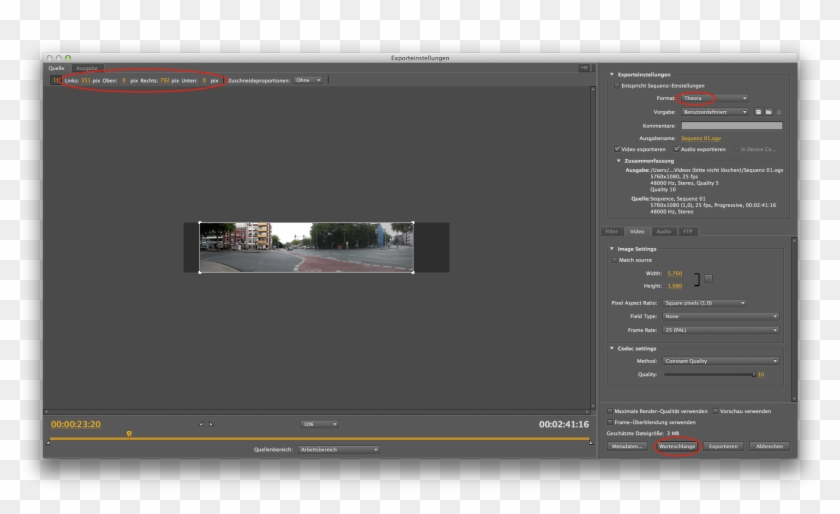Screen dimensions: 840x514
Task: Enable Match source checkbox
Action: coord(614,260)
